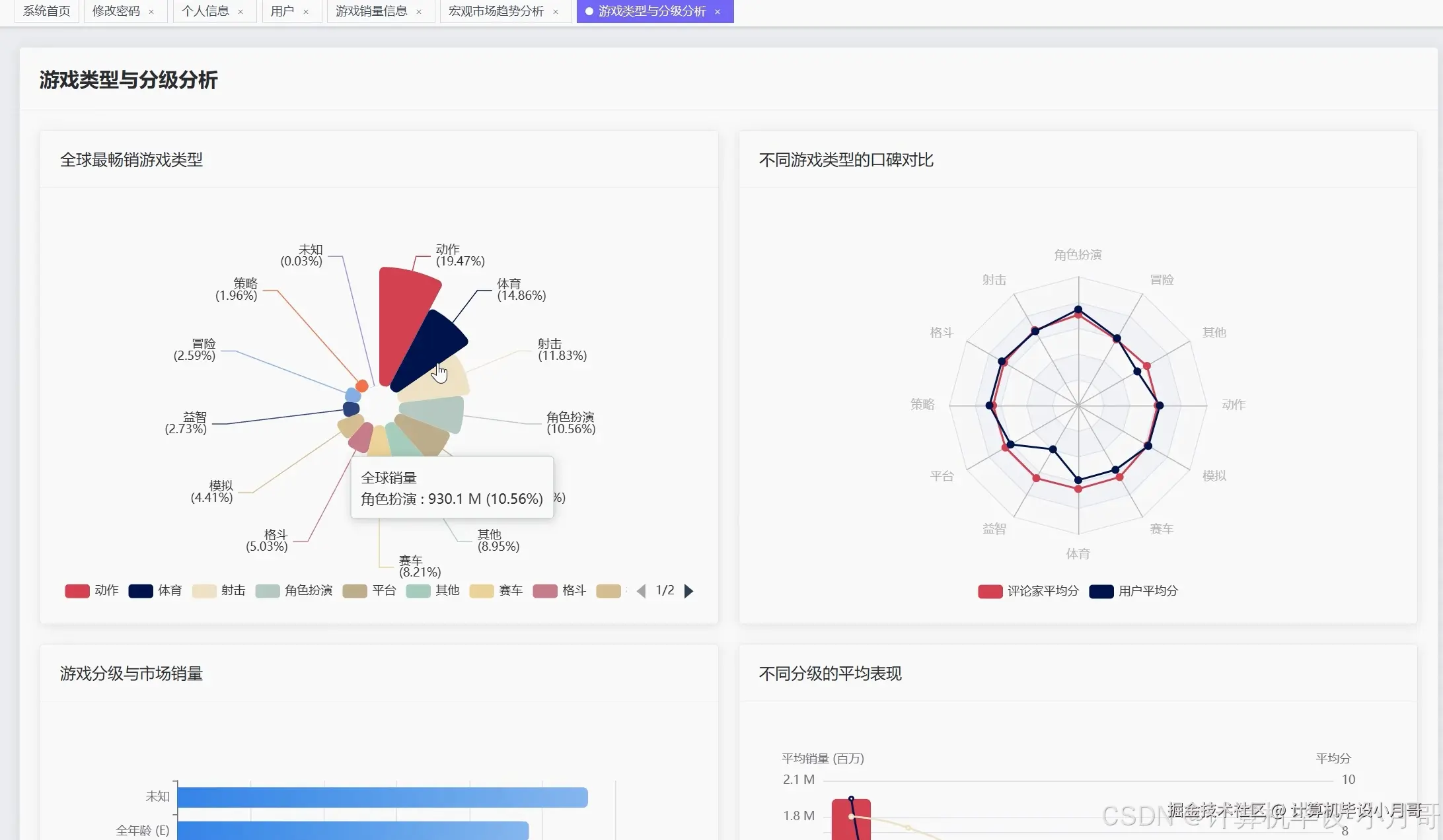Screen dimensions: 1443x840
Task: Toggle 射击 legend color swatch
Action: (x=204, y=591)
